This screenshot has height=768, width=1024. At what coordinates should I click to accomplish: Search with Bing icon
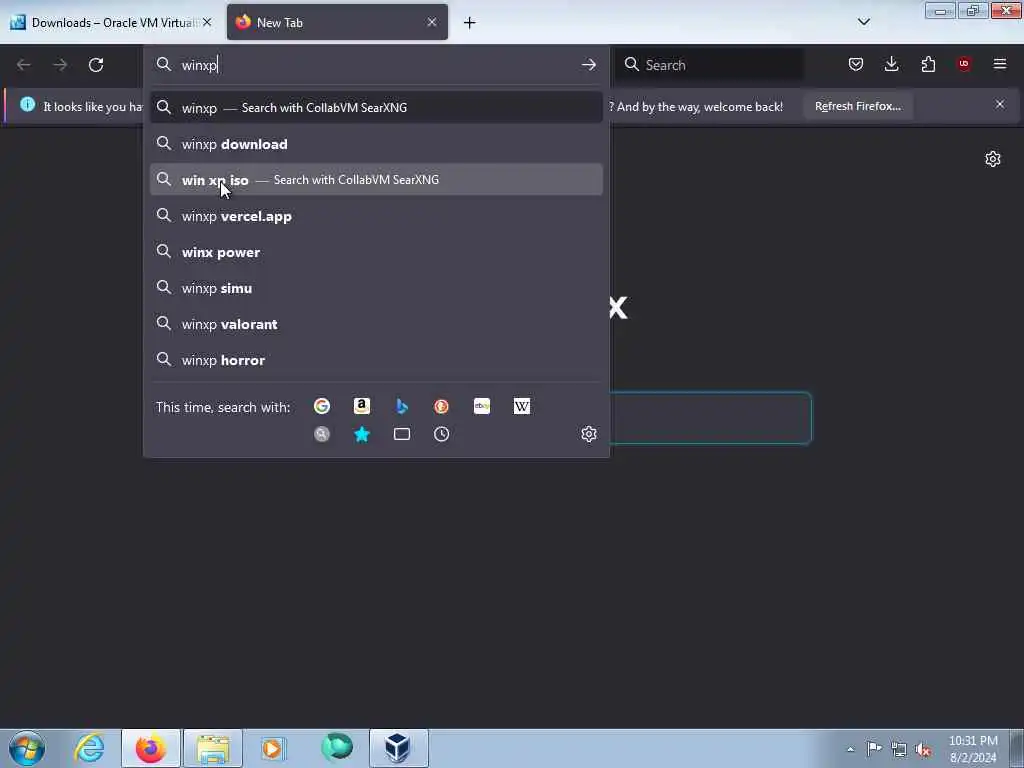click(402, 406)
